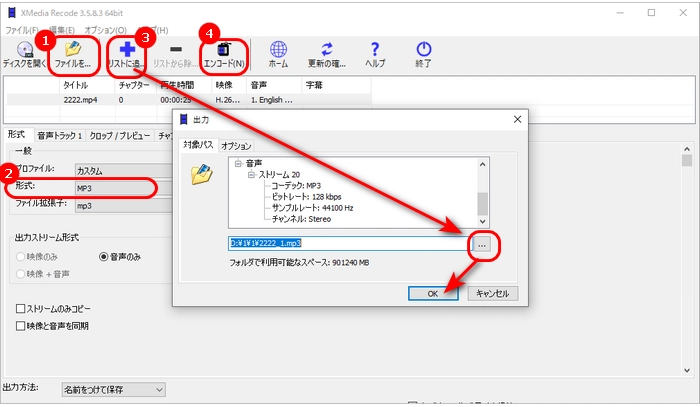Toggle 映像と音声を同期 checkbox
This screenshot has height=407, width=700.
click(x=21, y=325)
